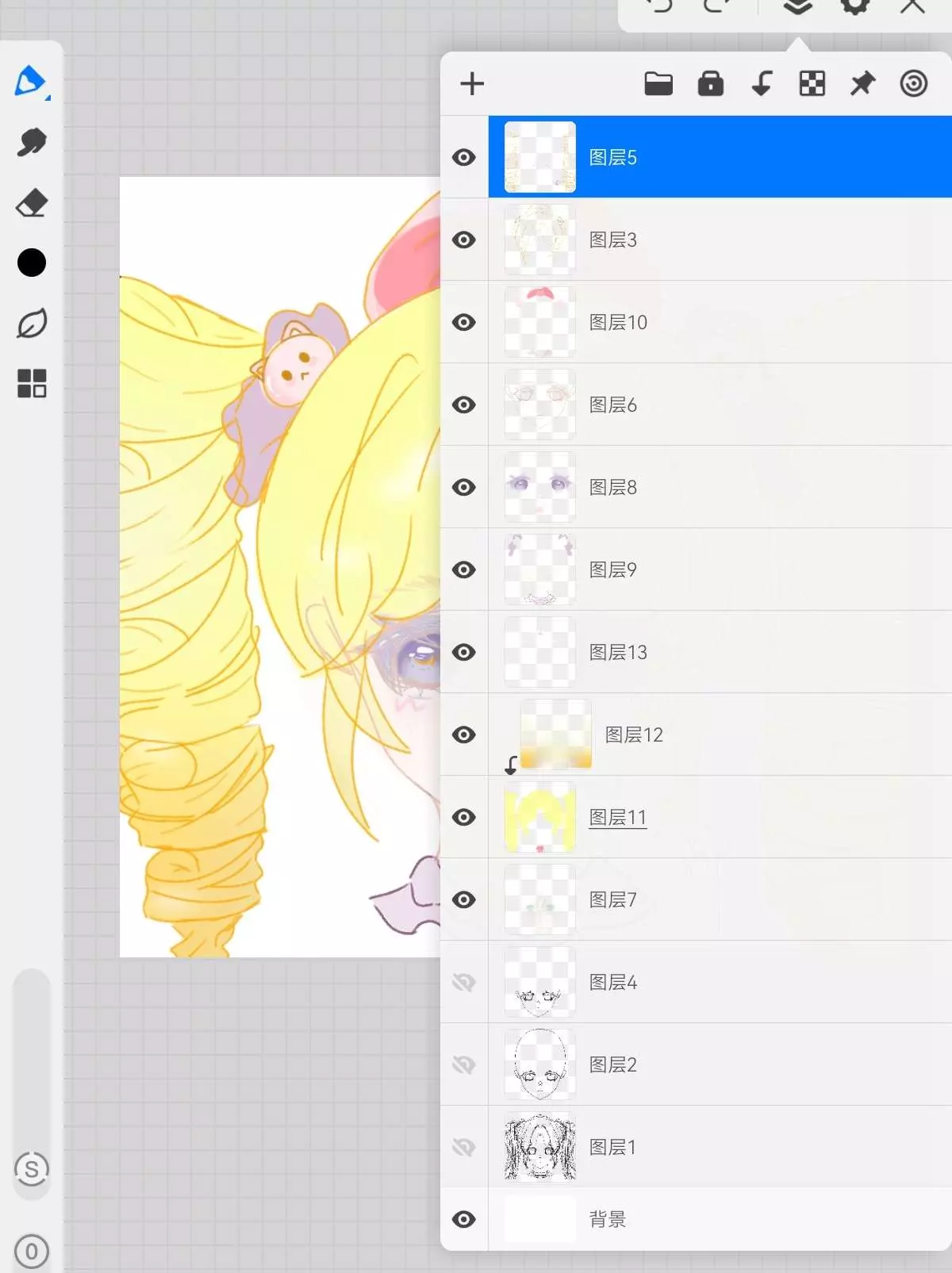The image size is (952, 1273).
Task: Open the white background color thumbnail
Action: [540, 1219]
